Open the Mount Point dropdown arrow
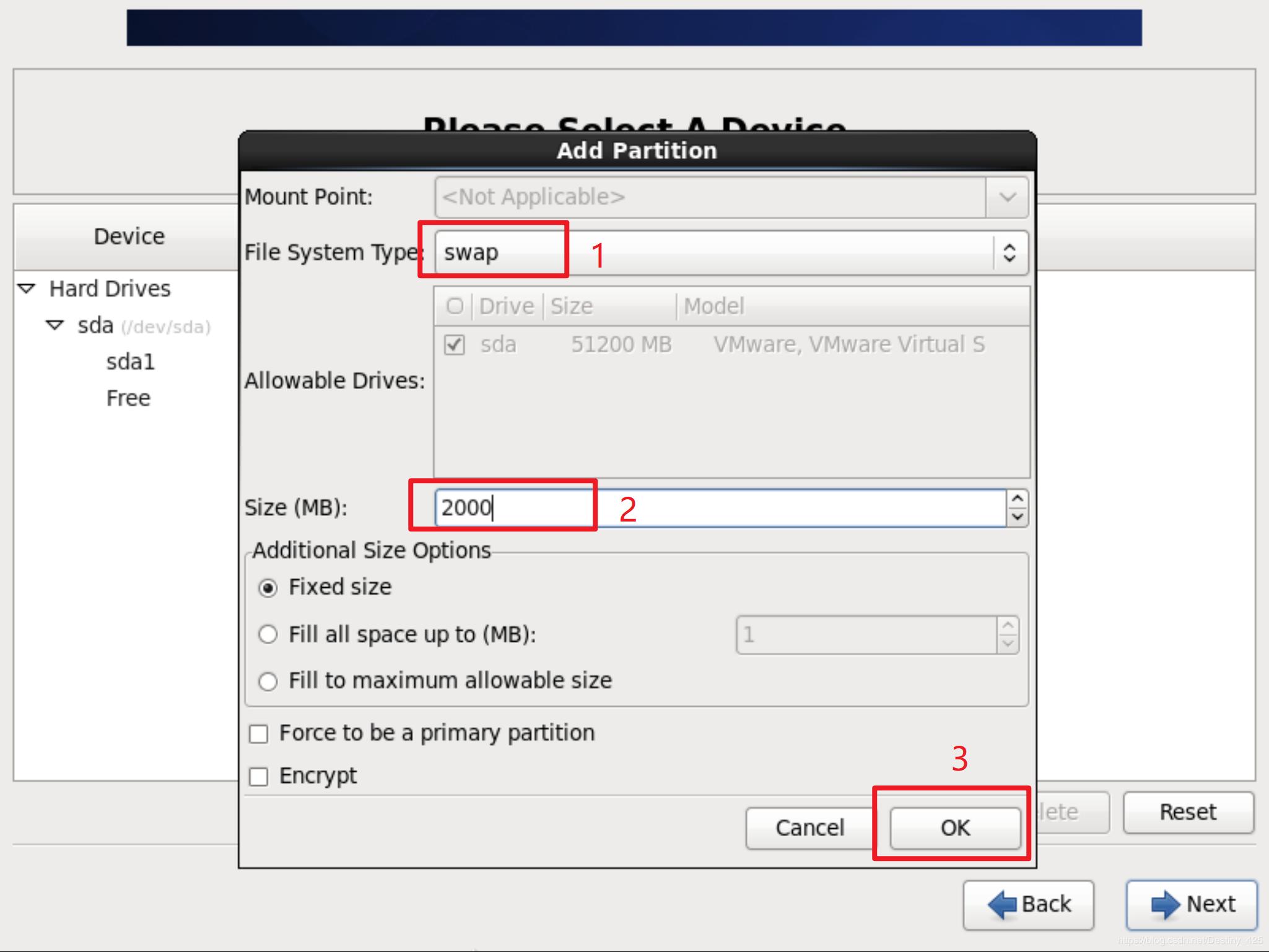Viewport: 1269px width, 952px height. click(x=1007, y=198)
